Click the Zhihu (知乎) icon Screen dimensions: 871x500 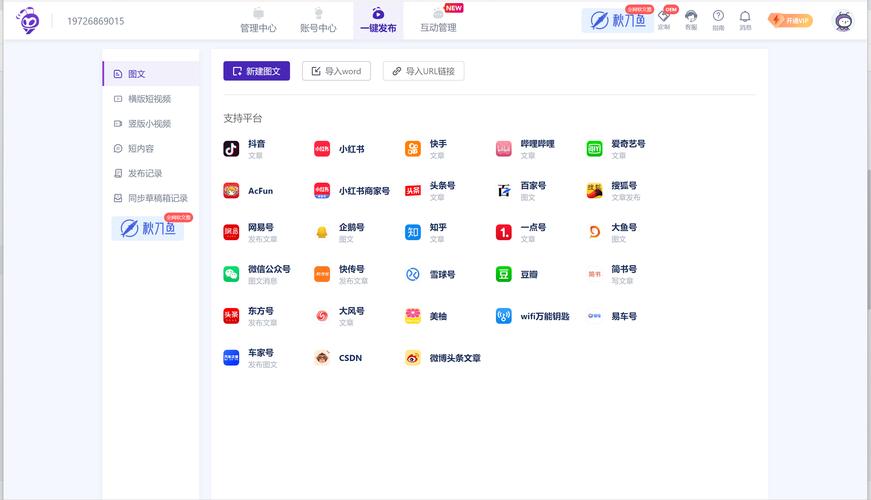(x=413, y=232)
